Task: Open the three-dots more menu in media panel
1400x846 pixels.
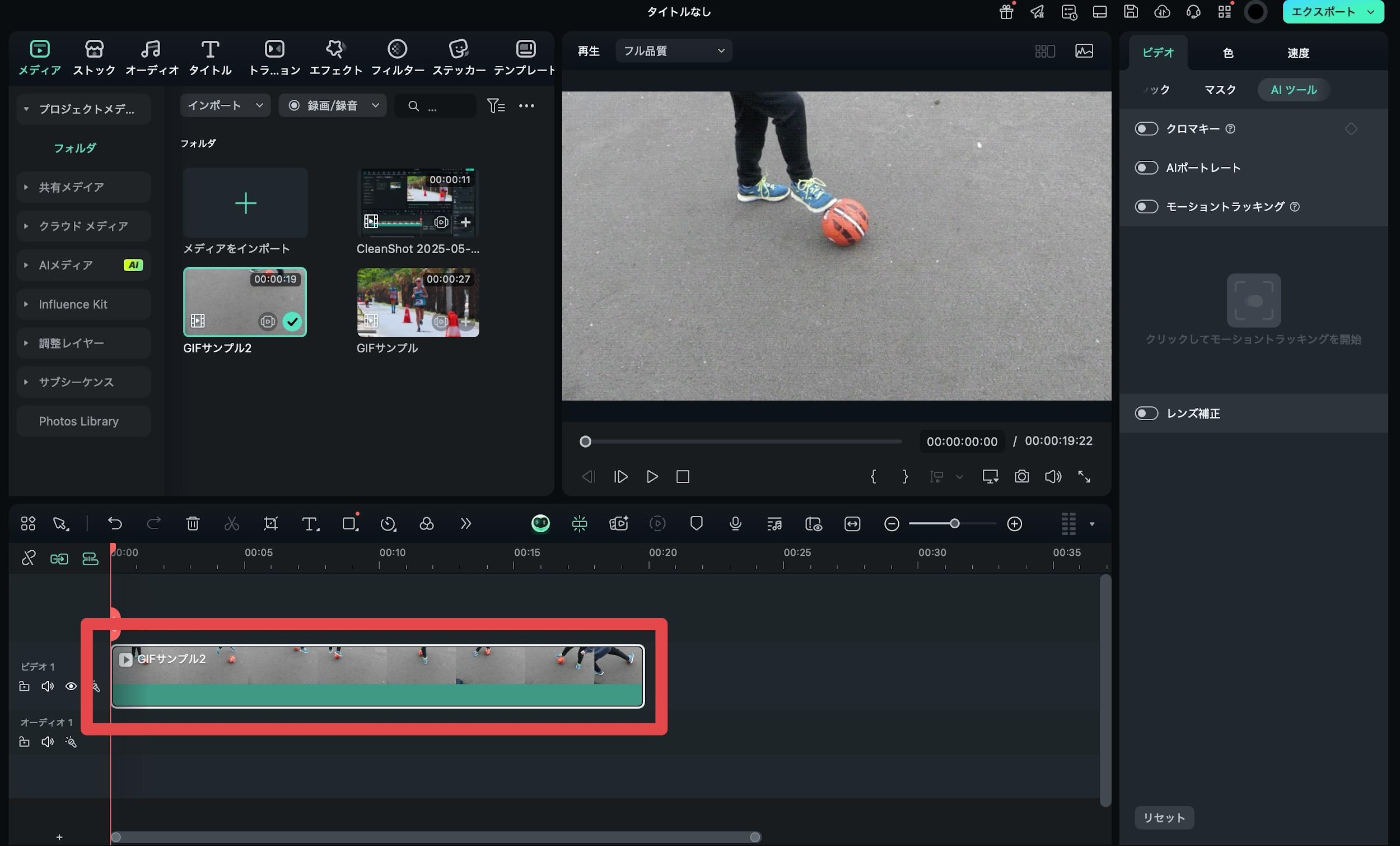Action: [x=526, y=106]
